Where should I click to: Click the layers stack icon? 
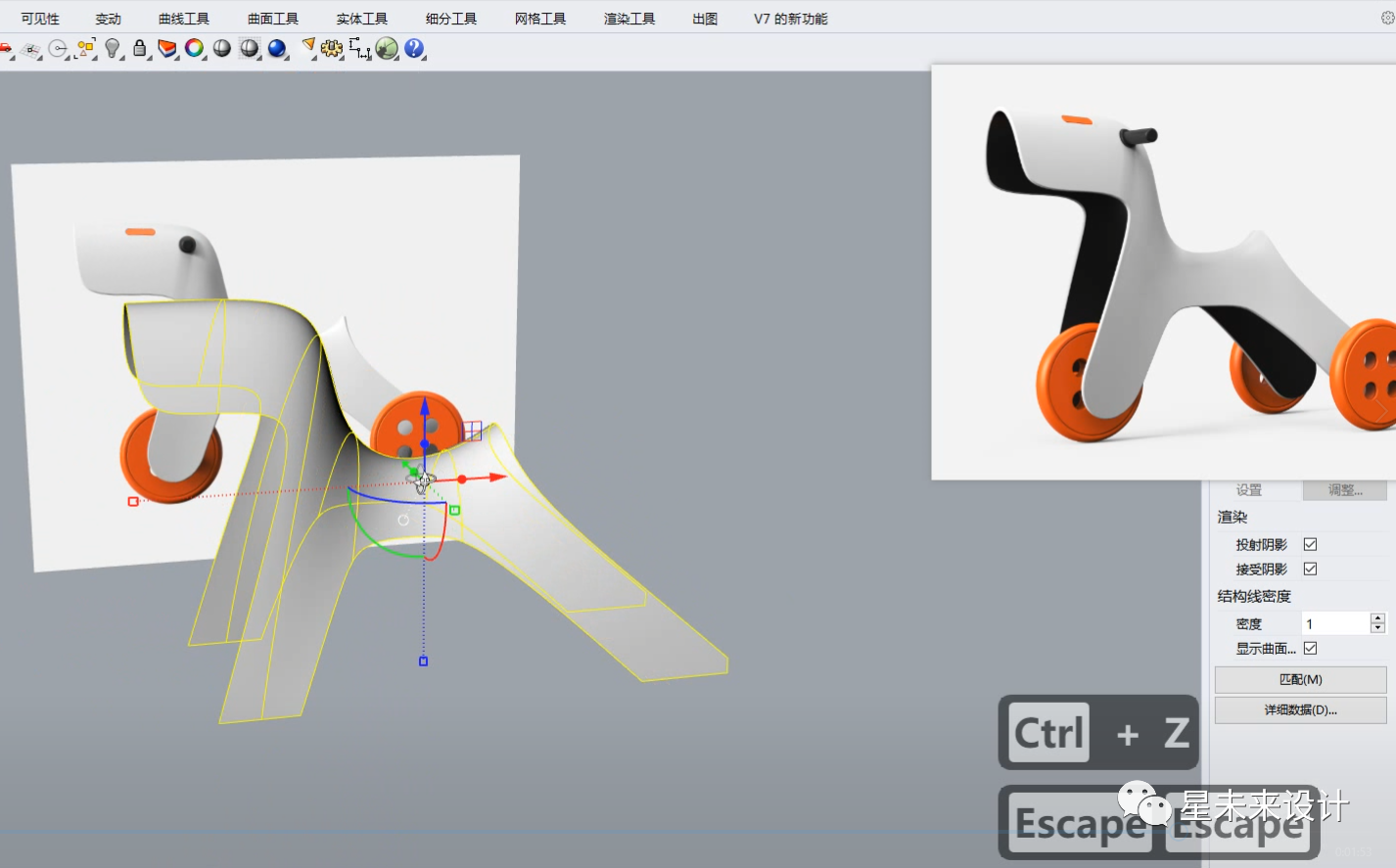pos(167,48)
